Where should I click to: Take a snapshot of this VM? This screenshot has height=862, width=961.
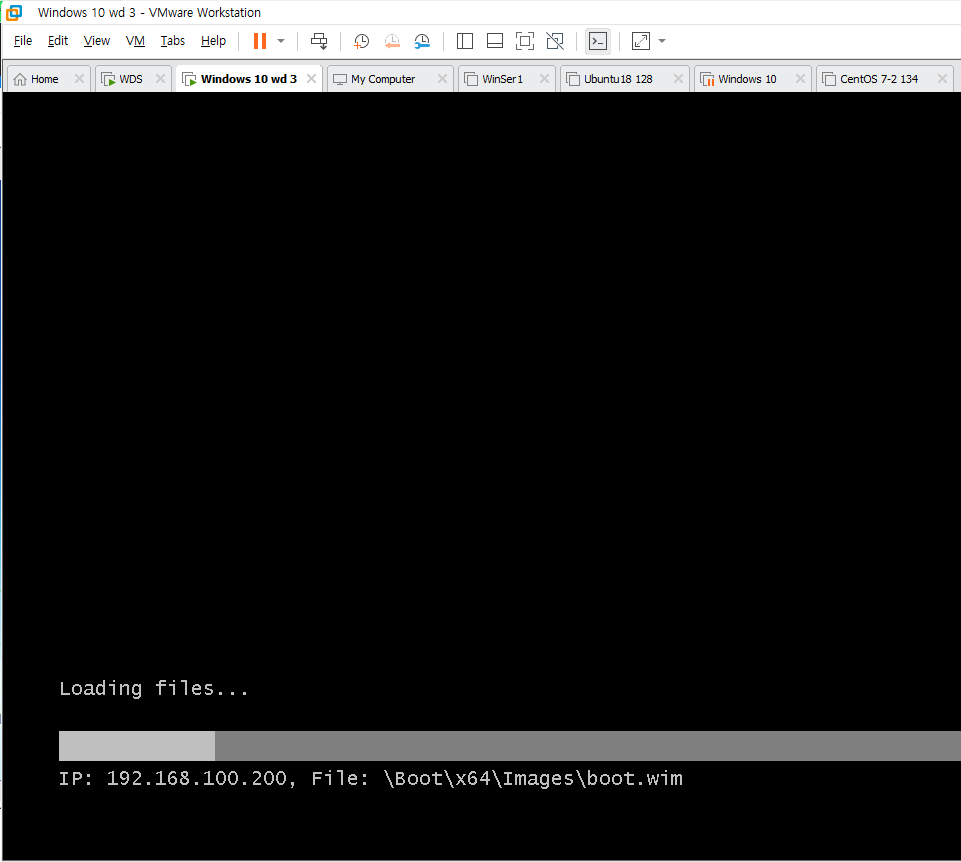point(362,41)
